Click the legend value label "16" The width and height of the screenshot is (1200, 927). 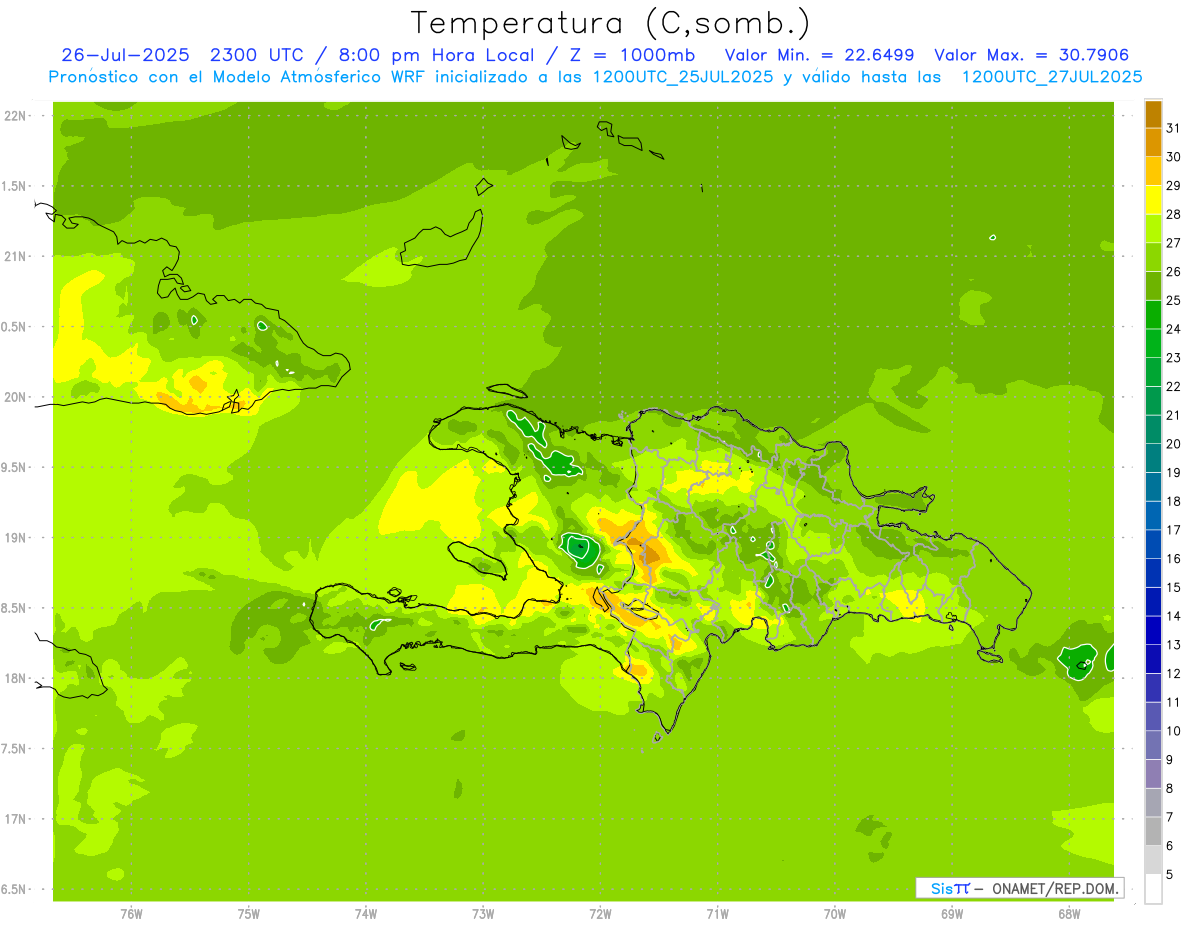pyautogui.click(x=1174, y=559)
